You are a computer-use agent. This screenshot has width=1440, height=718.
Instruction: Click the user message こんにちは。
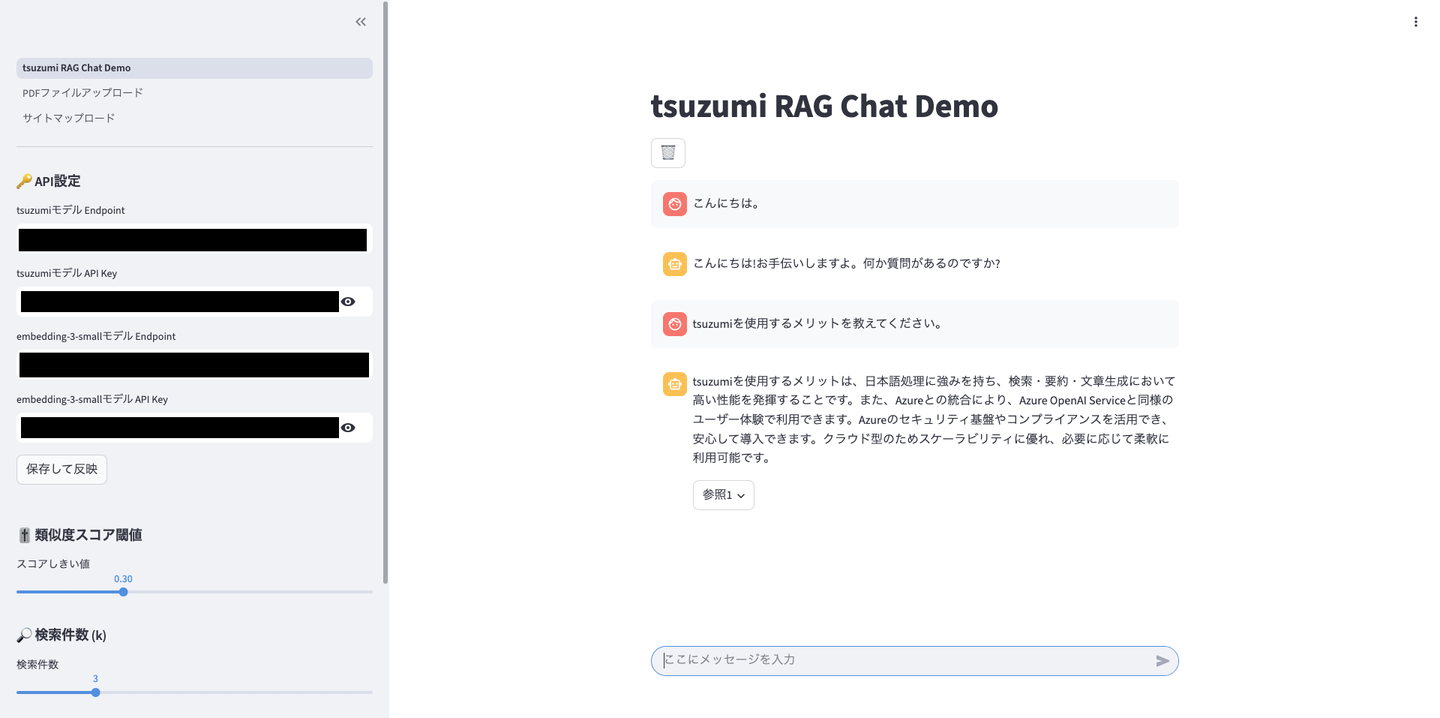coord(727,203)
